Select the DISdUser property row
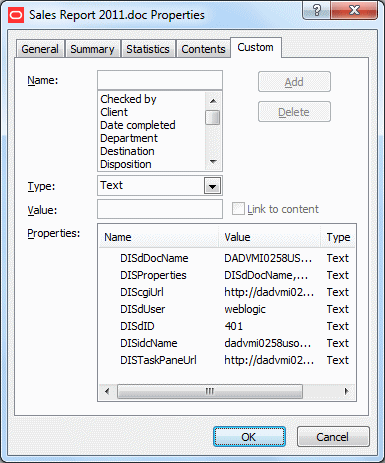Image resolution: width=385 pixels, height=463 pixels. point(227,309)
